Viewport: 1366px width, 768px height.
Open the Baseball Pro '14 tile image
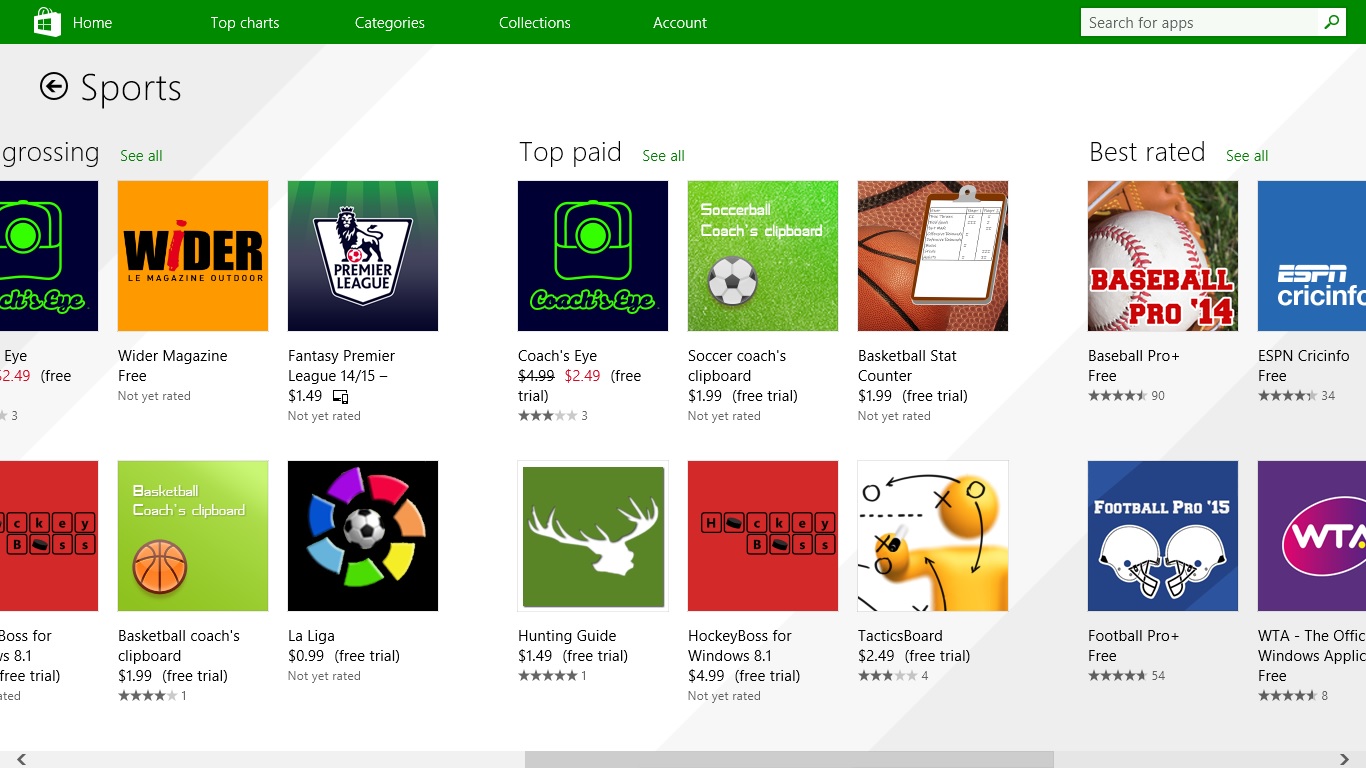coord(1163,256)
